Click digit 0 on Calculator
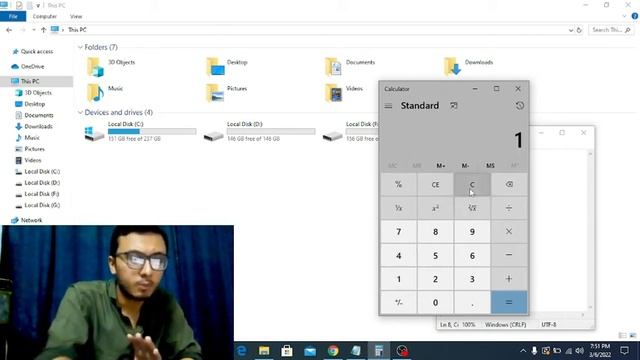This screenshot has width=640, height=360. (x=436, y=302)
